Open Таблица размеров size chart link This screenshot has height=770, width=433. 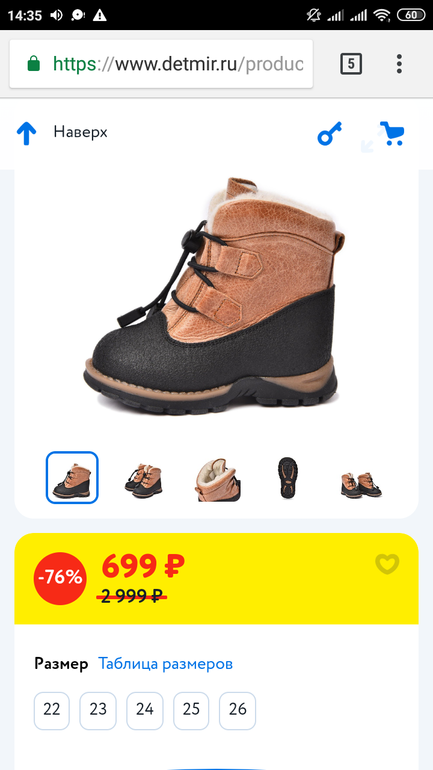point(165,664)
